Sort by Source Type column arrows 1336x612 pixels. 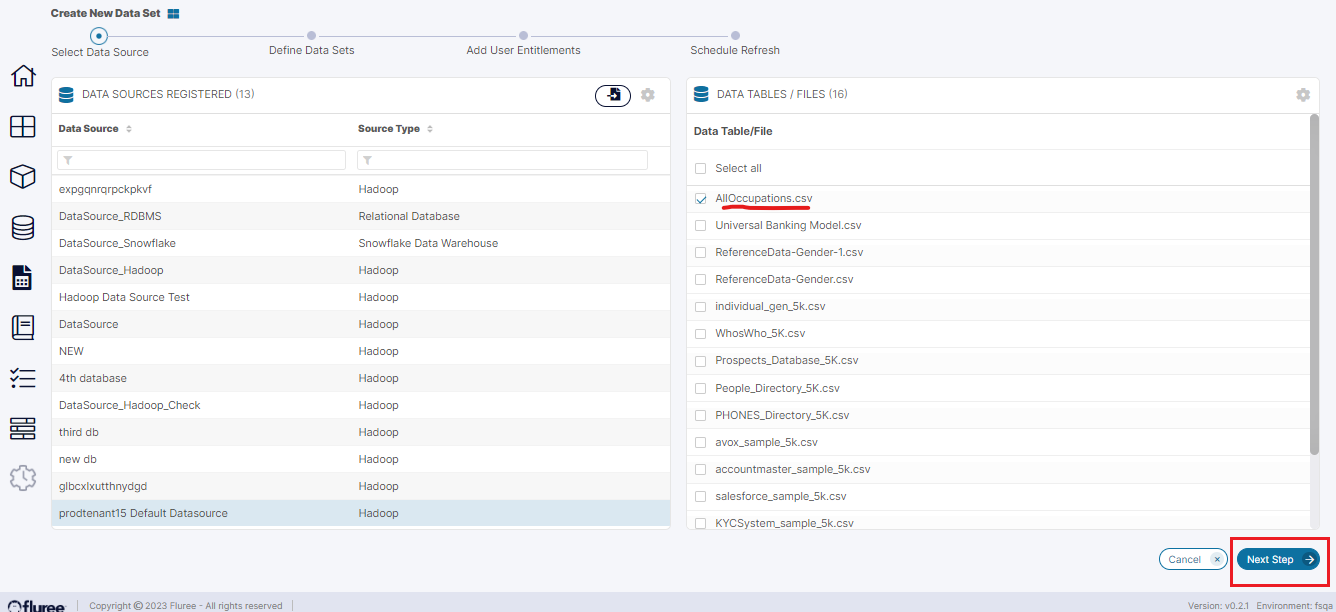tap(430, 129)
